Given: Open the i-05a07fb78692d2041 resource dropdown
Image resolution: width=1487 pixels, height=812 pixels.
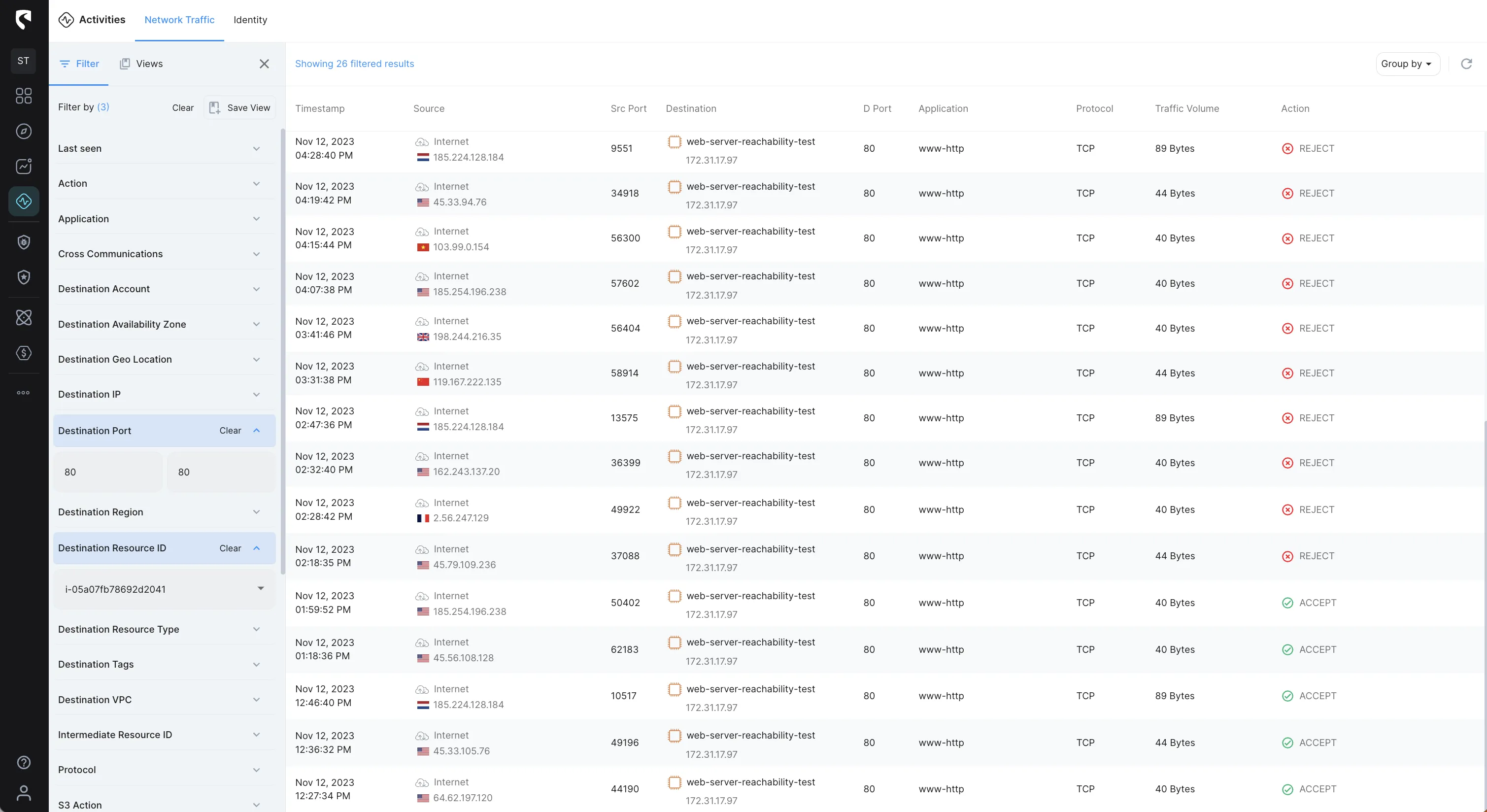Looking at the screenshot, I should click(x=164, y=589).
